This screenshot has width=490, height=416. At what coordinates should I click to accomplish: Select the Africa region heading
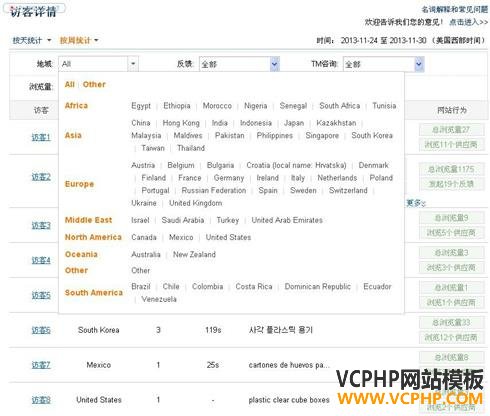click(76, 106)
